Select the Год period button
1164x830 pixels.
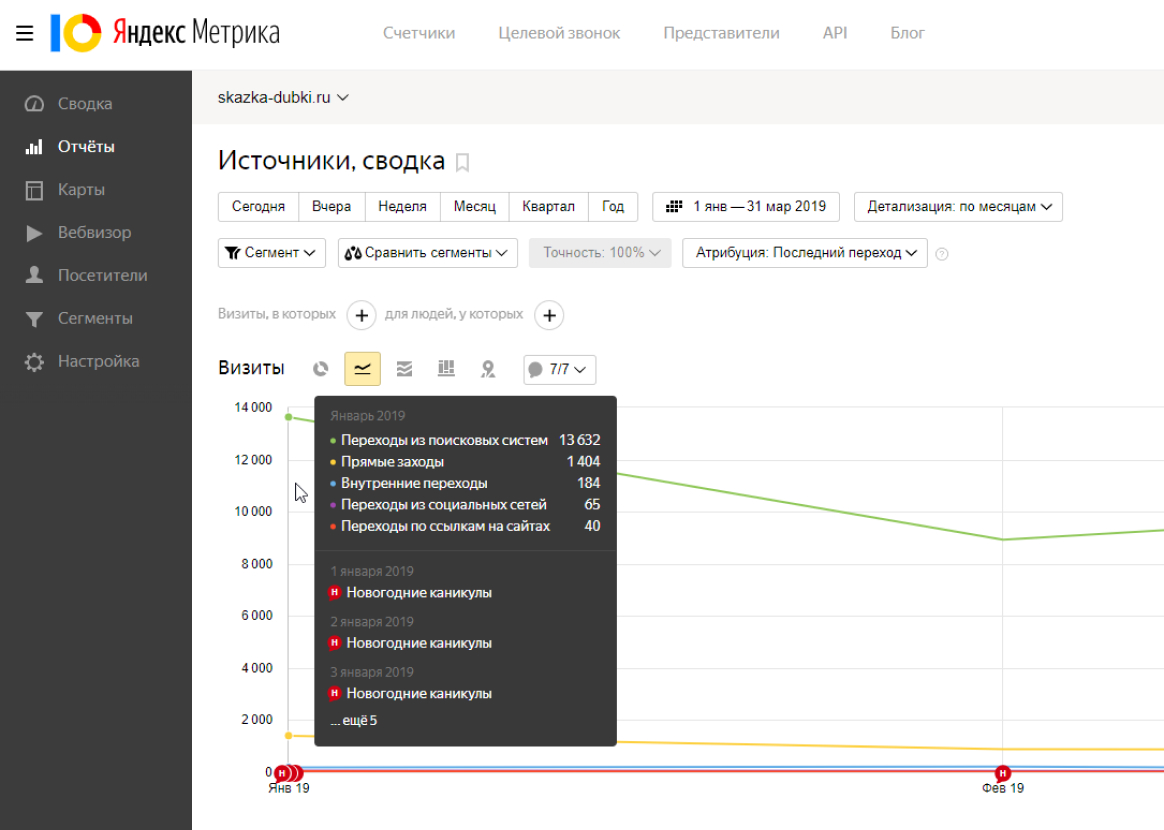(x=613, y=206)
